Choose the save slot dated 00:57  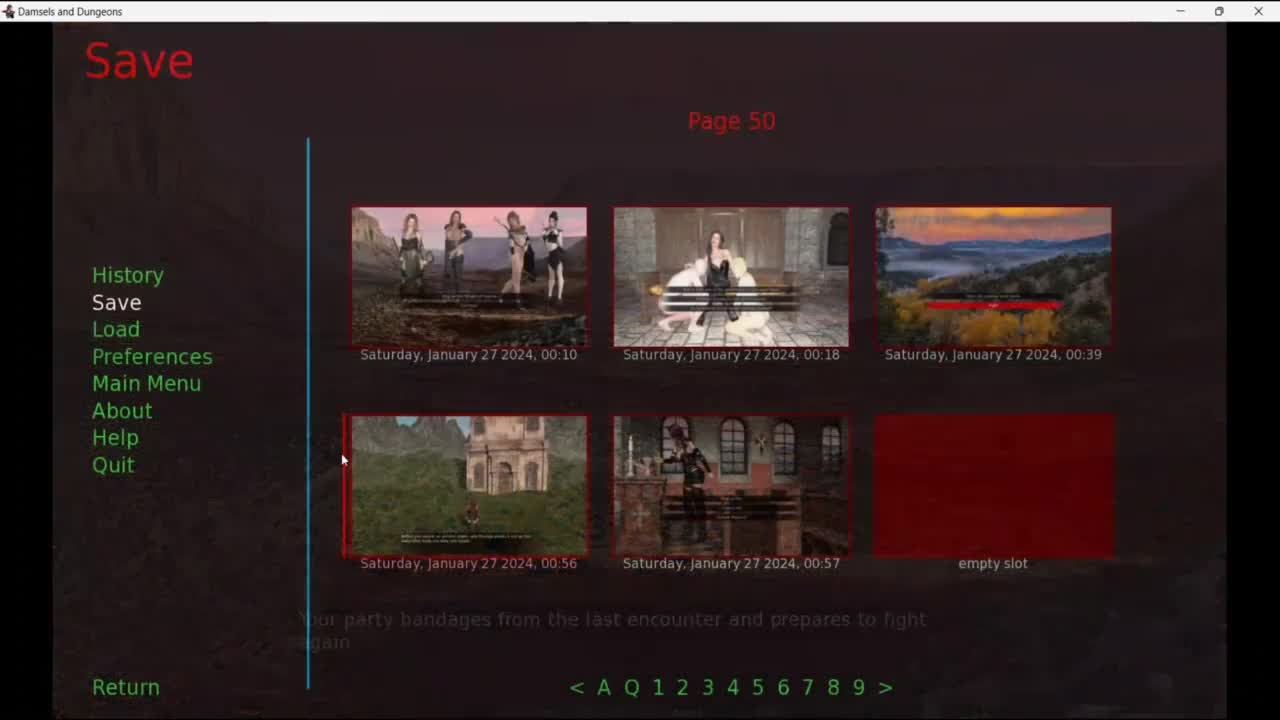(731, 486)
